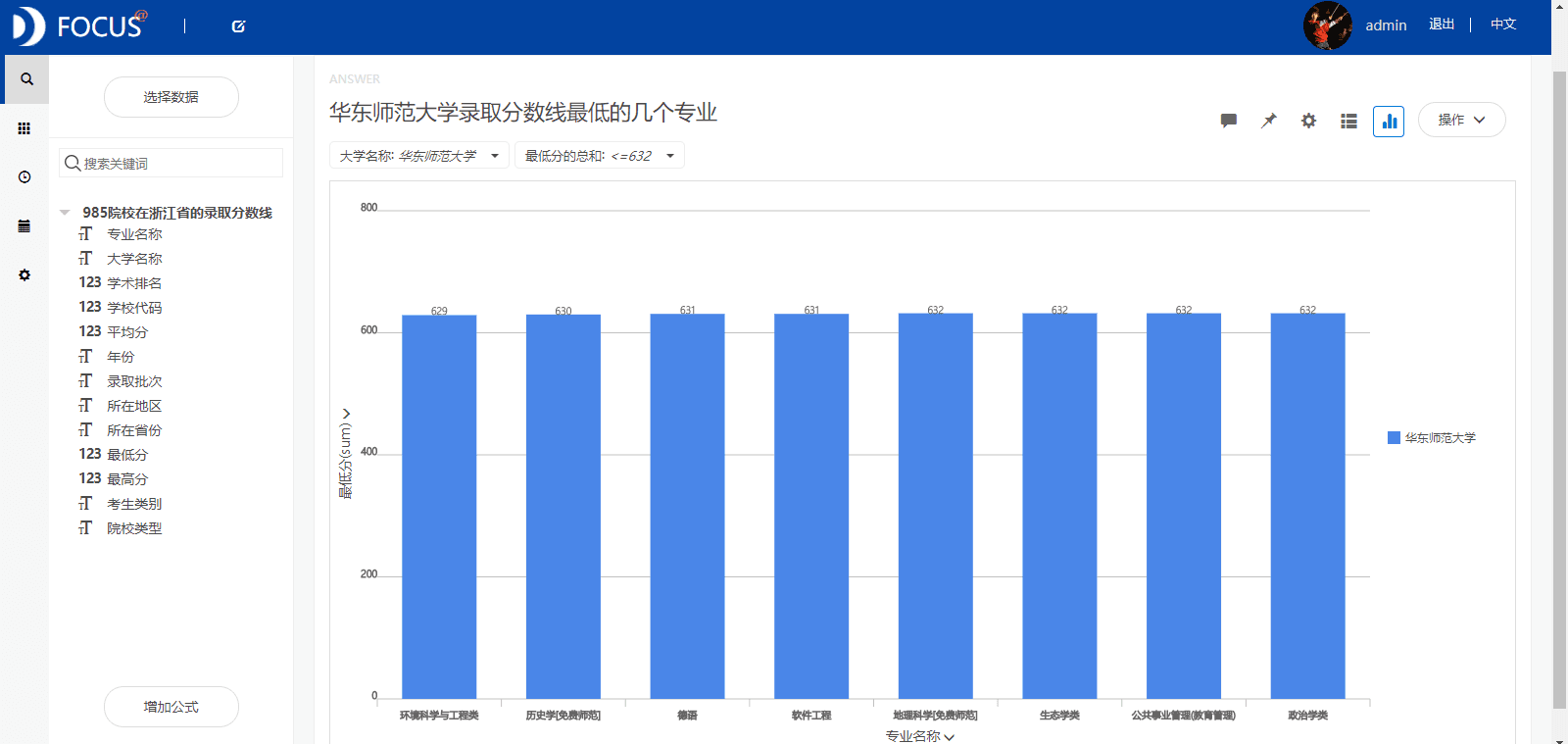Screen dimensions: 1568x744
Task: Click the 选择数据 button
Action: pyautogui.click(x=171, y=97)
